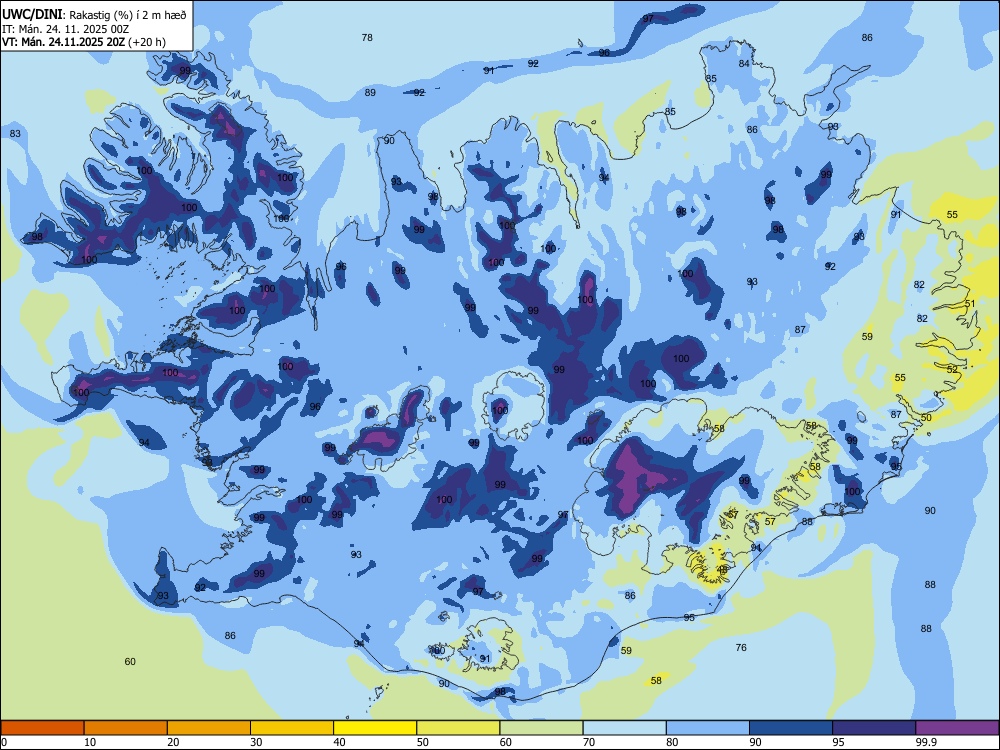Click the amber 20–30 legend swatch

click(209, 728)
